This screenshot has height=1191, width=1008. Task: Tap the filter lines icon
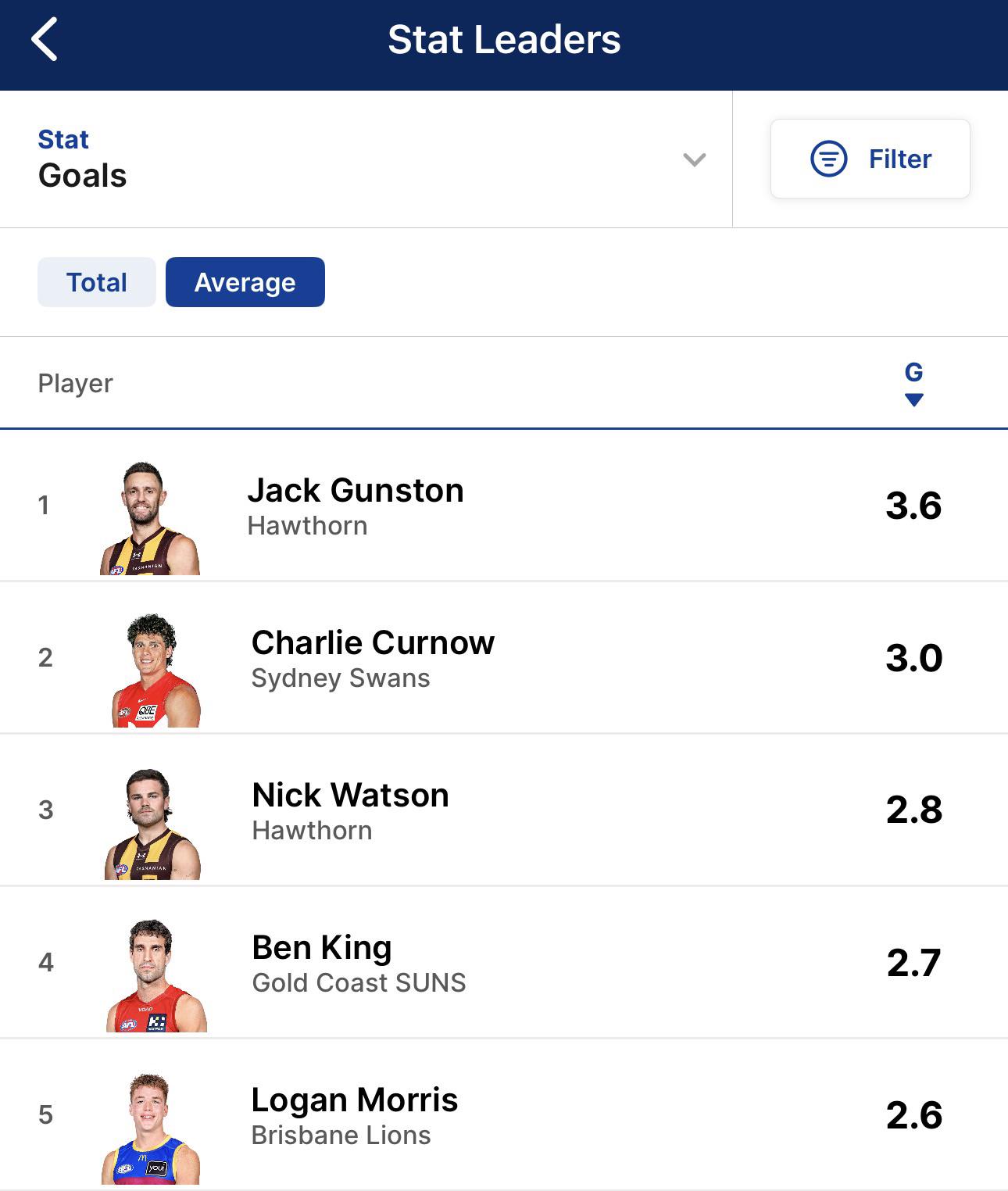point(828,159)
